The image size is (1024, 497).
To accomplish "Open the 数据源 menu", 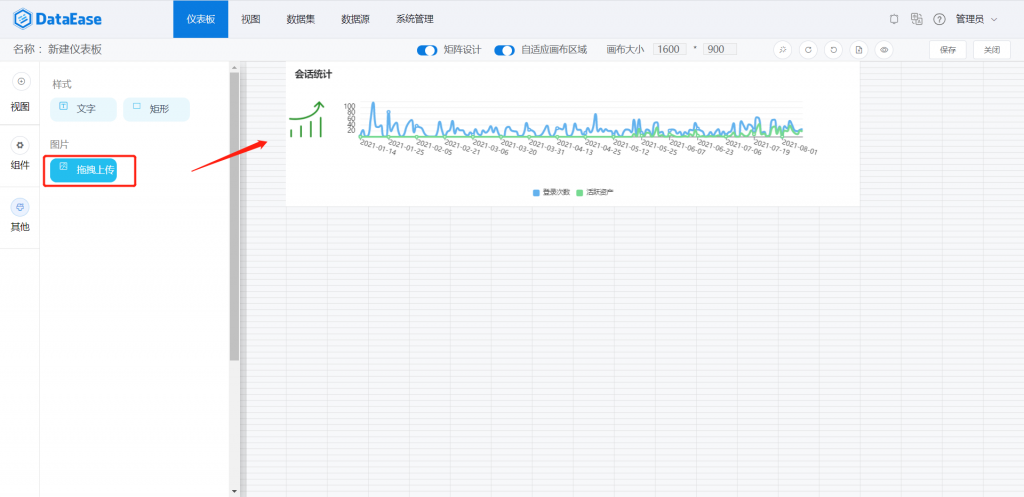I will coord(355,19).
